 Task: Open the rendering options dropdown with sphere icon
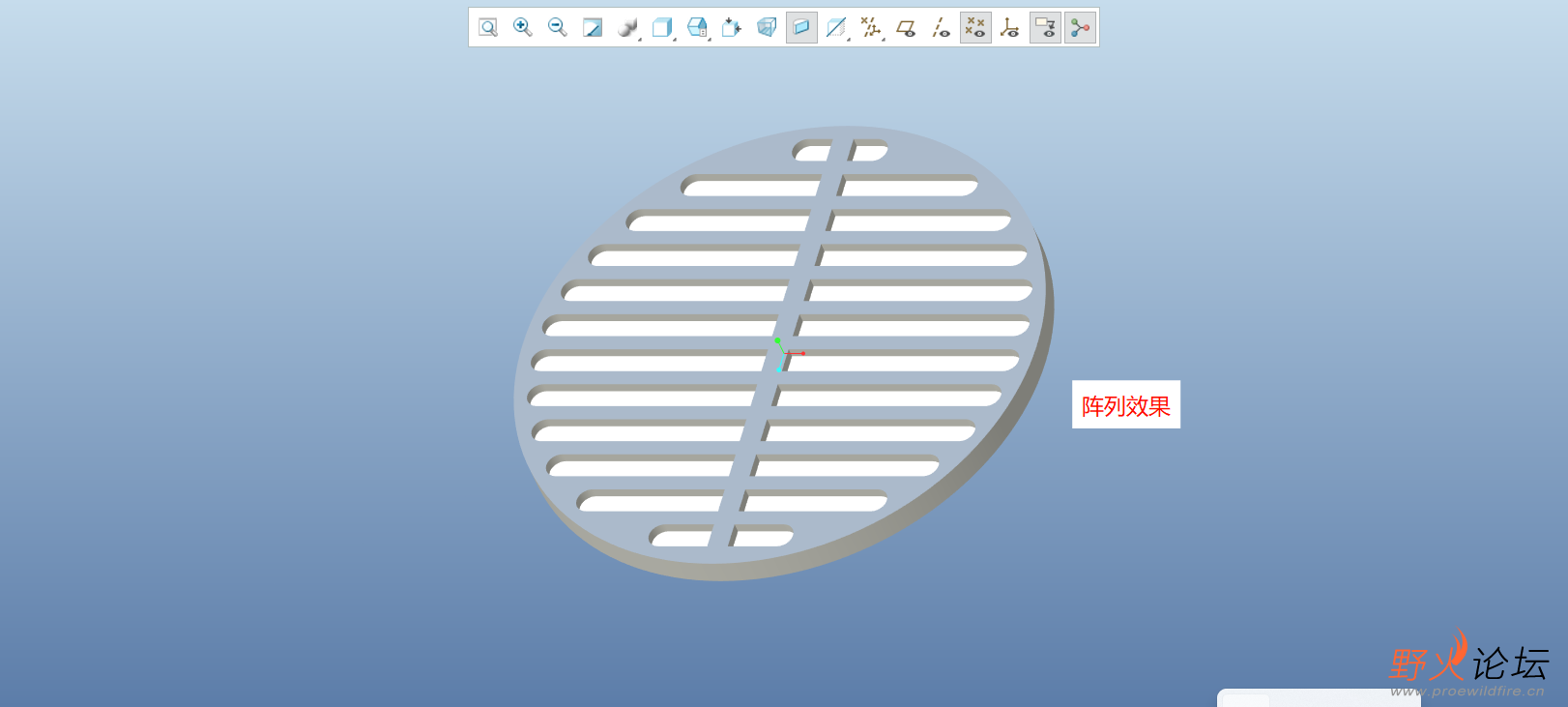tap(628, 27)
